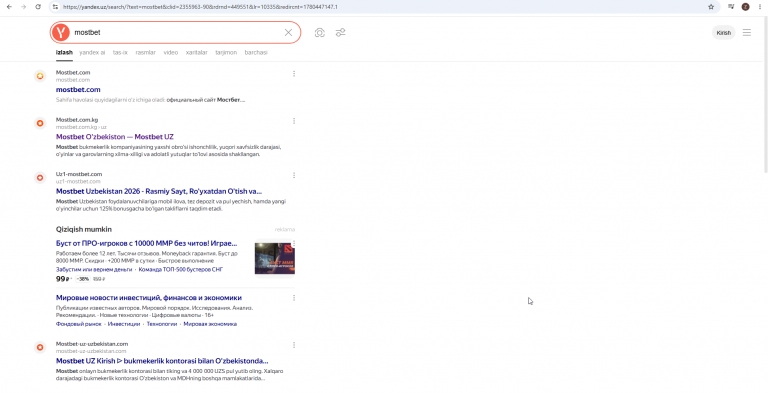Click Команда ТОП-500 бустеров СНГ sublink
Screen dimensions: 768x393
[x=181, y=270]
